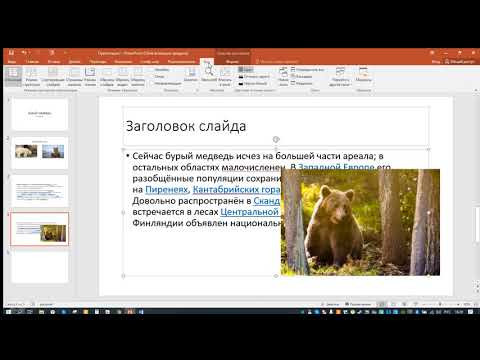Follow the Кантабрийских горах hyperlink

(237, 190)
